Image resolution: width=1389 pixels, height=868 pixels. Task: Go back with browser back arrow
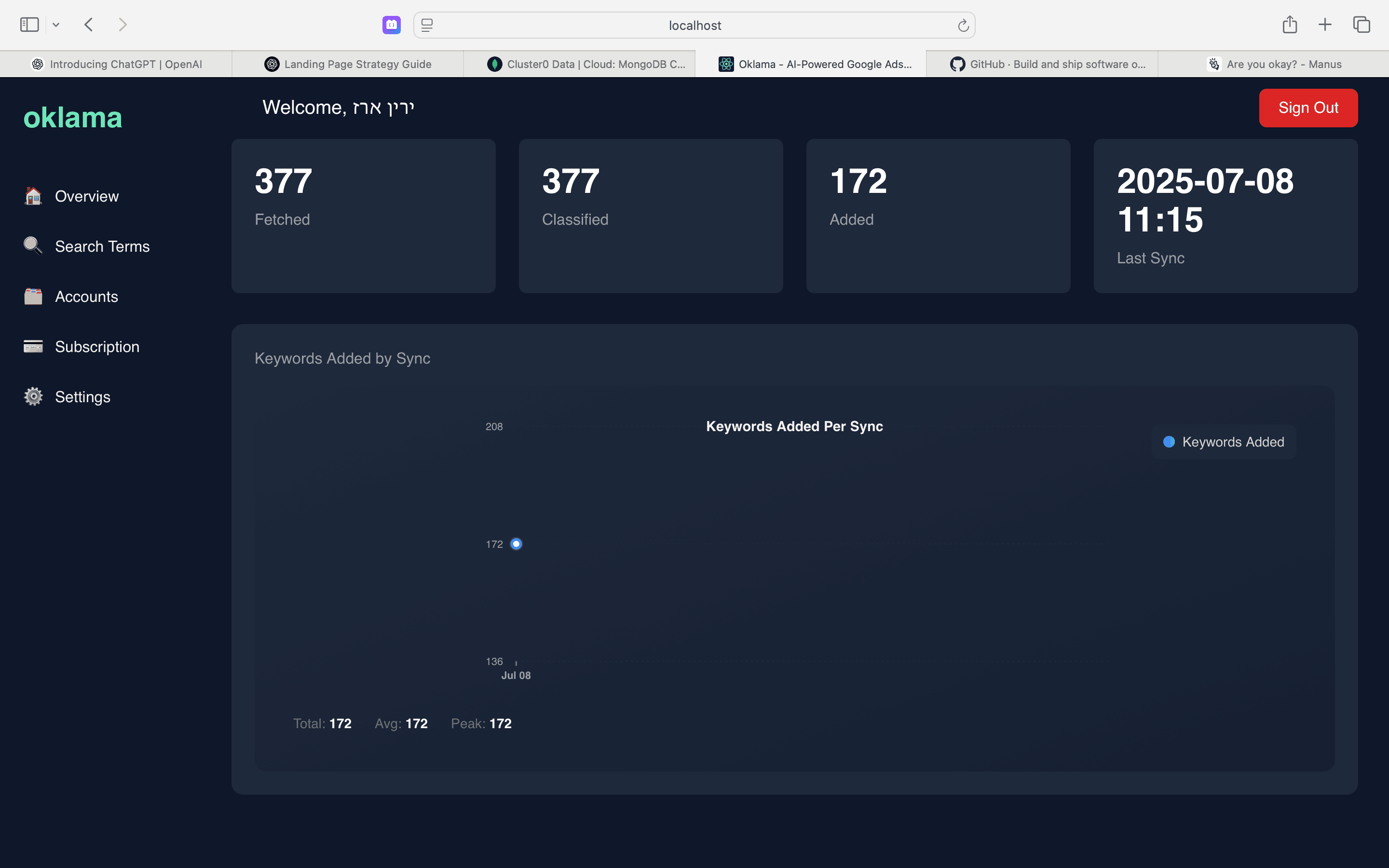(88, 25)
